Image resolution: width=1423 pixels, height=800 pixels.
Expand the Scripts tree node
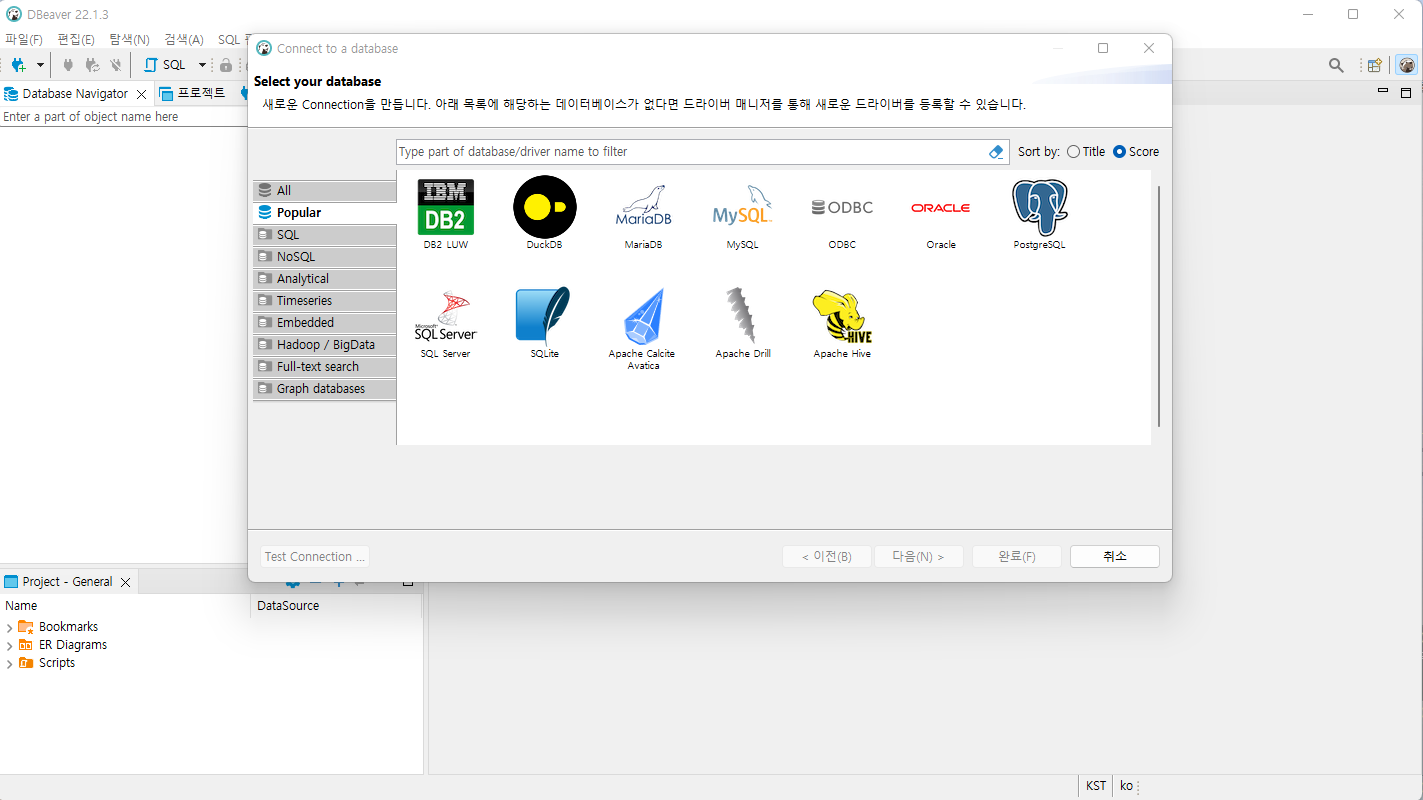tap(10, 664)
